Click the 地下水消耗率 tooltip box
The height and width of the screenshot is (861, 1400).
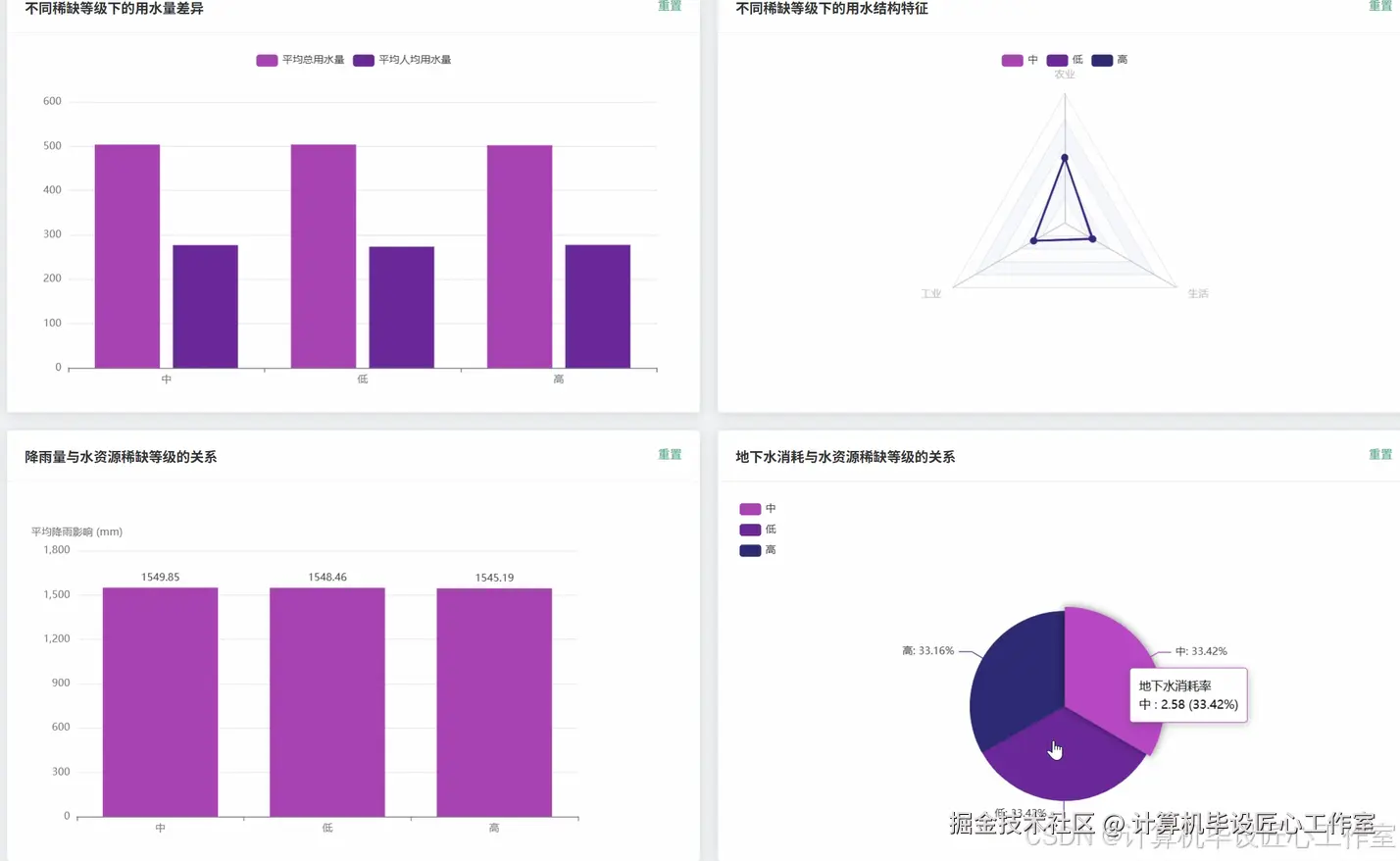[1187, 694]
